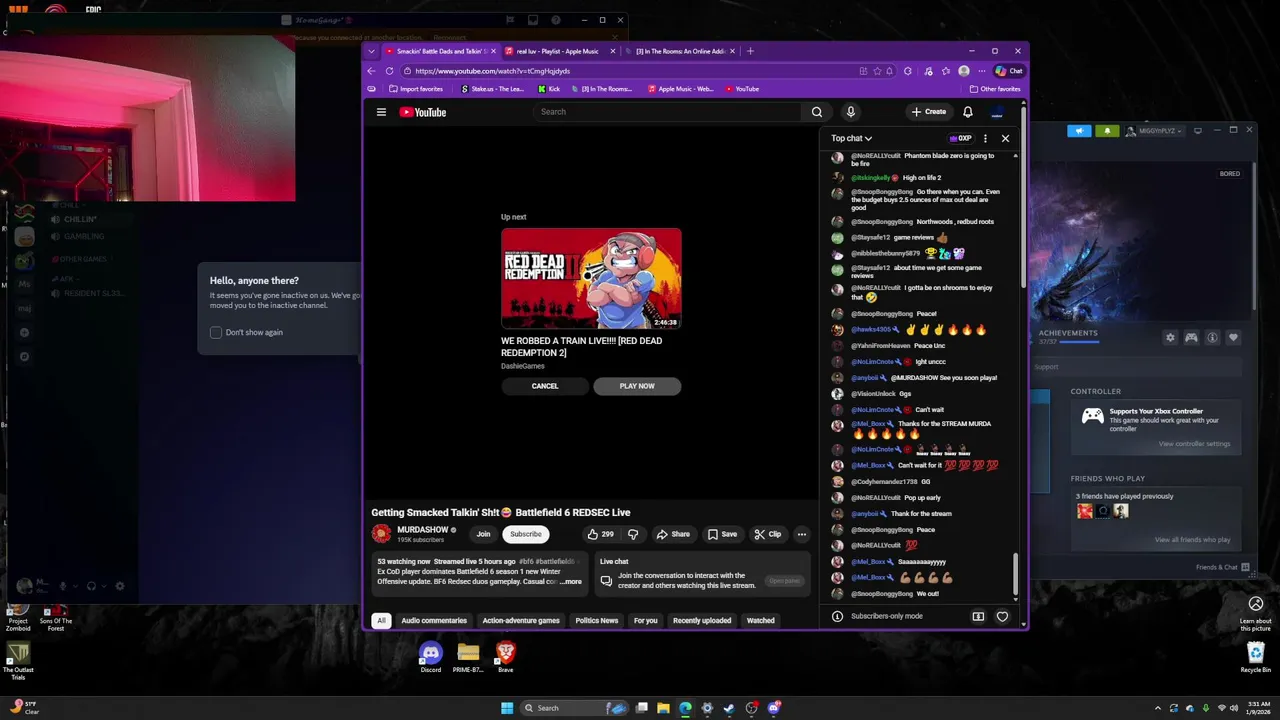Click View all friends who play
Image resolution: width=1280 pixels, height=720 pixels.
click(x=1192, y=540)
